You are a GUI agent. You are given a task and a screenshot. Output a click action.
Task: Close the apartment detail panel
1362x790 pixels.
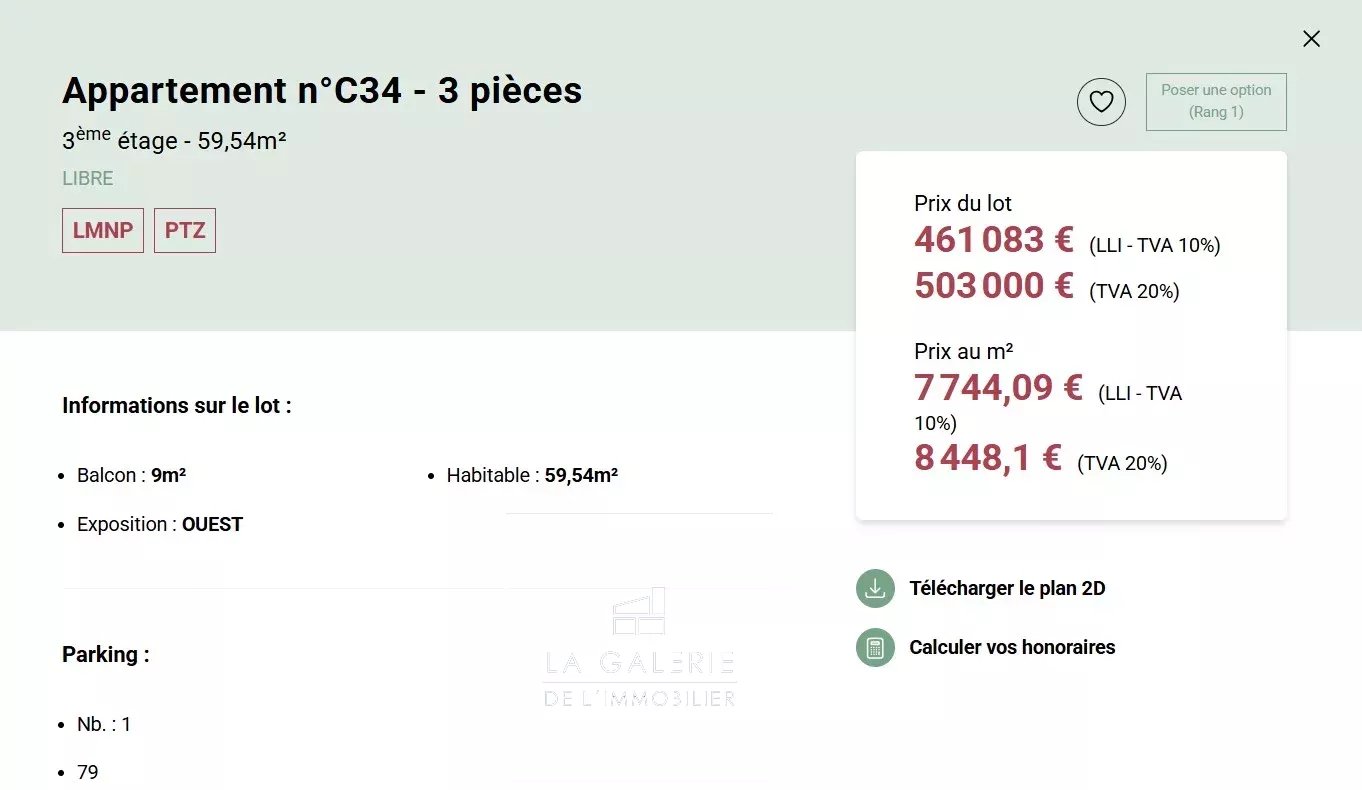point(1311,39)
